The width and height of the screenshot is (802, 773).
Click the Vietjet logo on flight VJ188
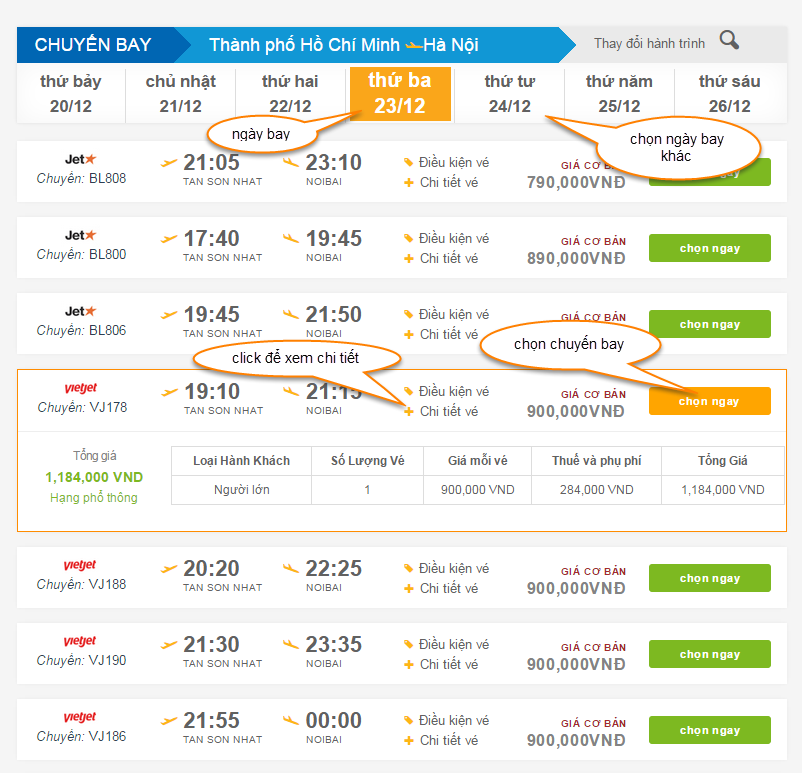(x=80, y=565)
